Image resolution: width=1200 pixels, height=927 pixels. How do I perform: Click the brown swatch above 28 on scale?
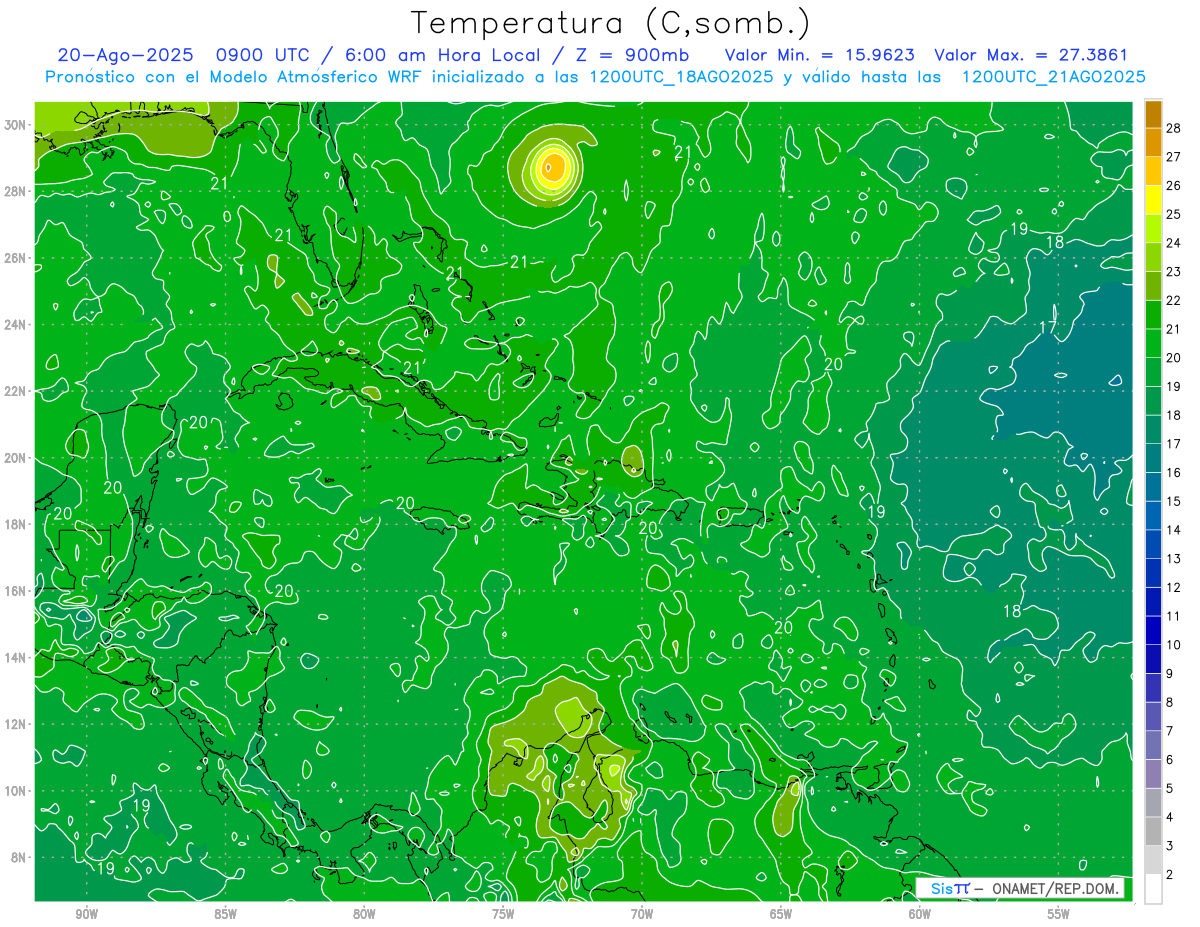point(1153,113)
